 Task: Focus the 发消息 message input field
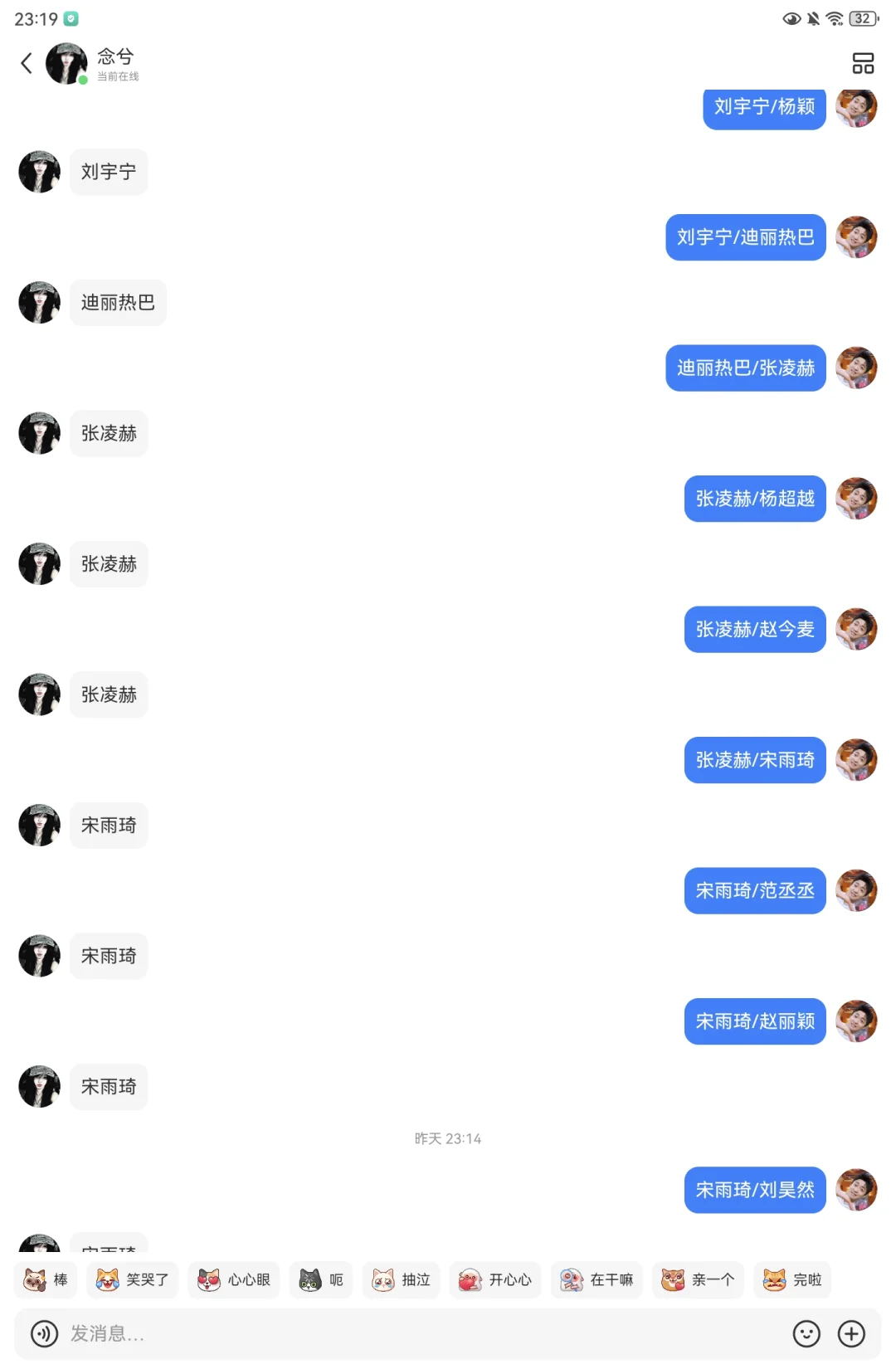(423, 1333)
